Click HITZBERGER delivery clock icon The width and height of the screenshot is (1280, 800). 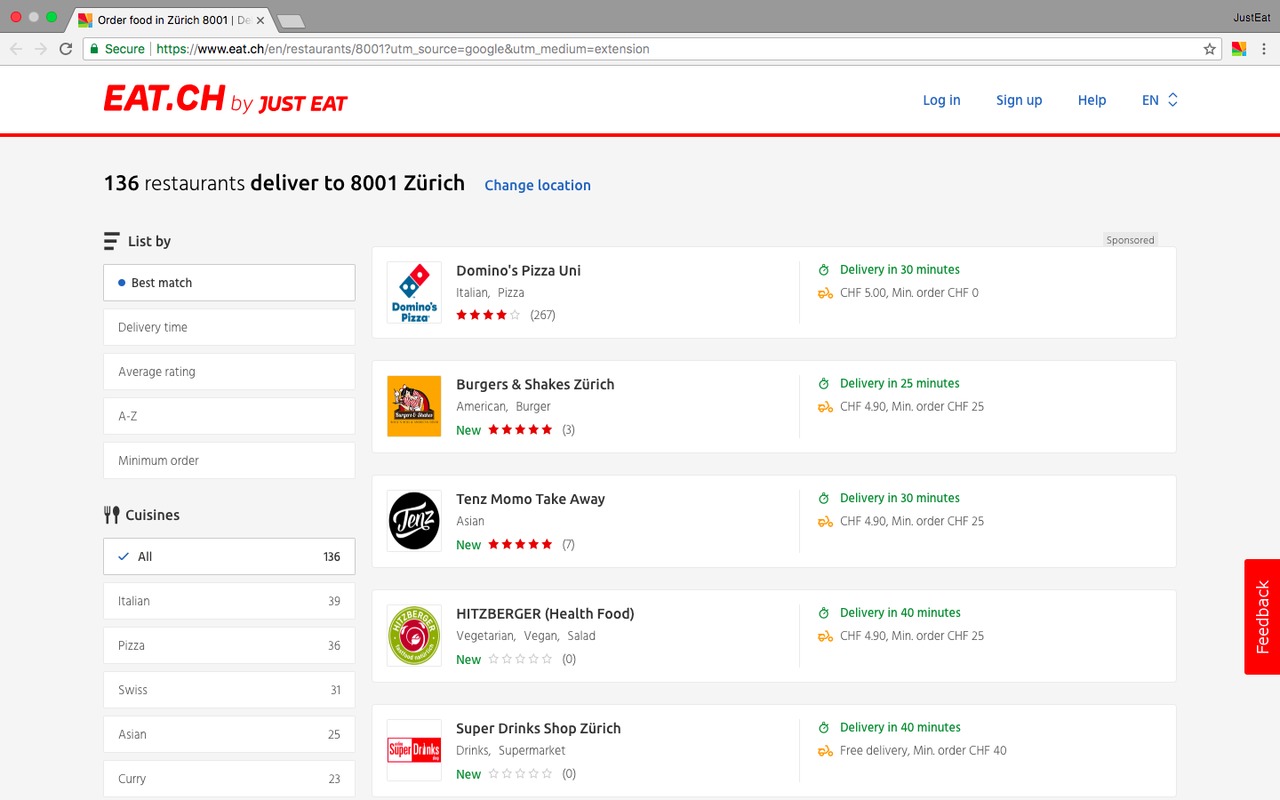click(824, 613)
